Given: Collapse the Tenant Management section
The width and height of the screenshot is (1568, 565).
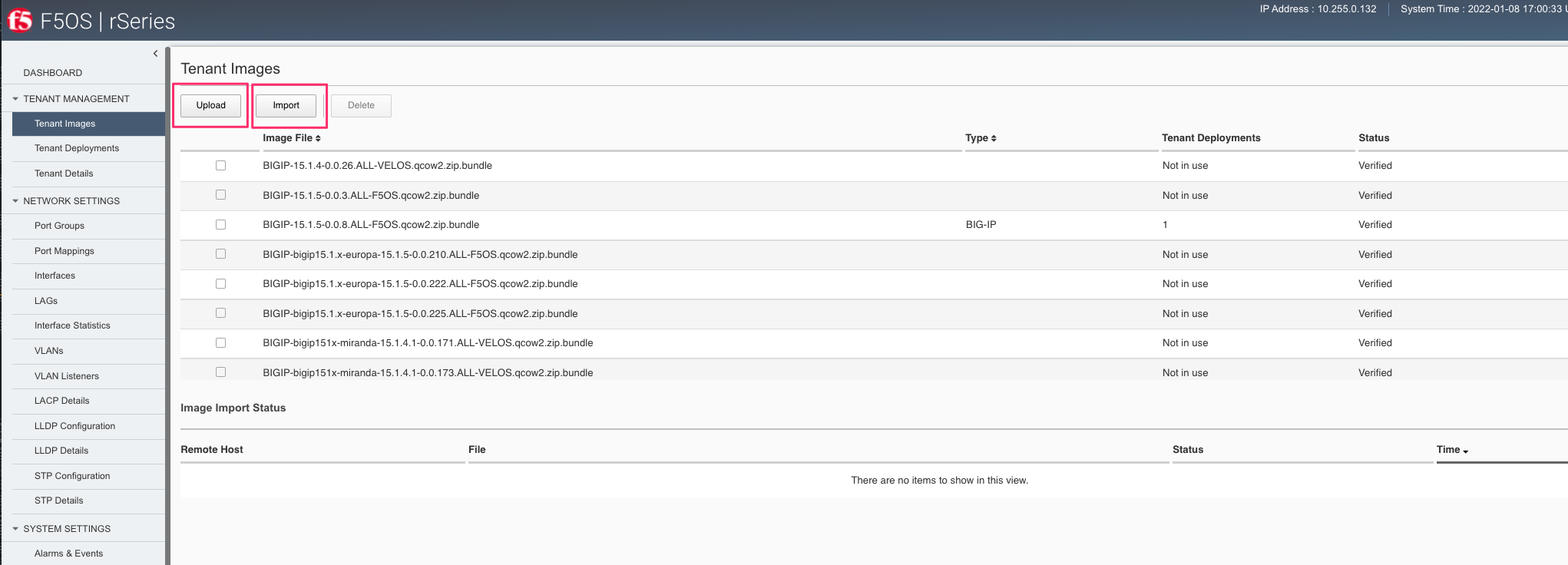Looking at the screenshot, I should tap(15, 99).
